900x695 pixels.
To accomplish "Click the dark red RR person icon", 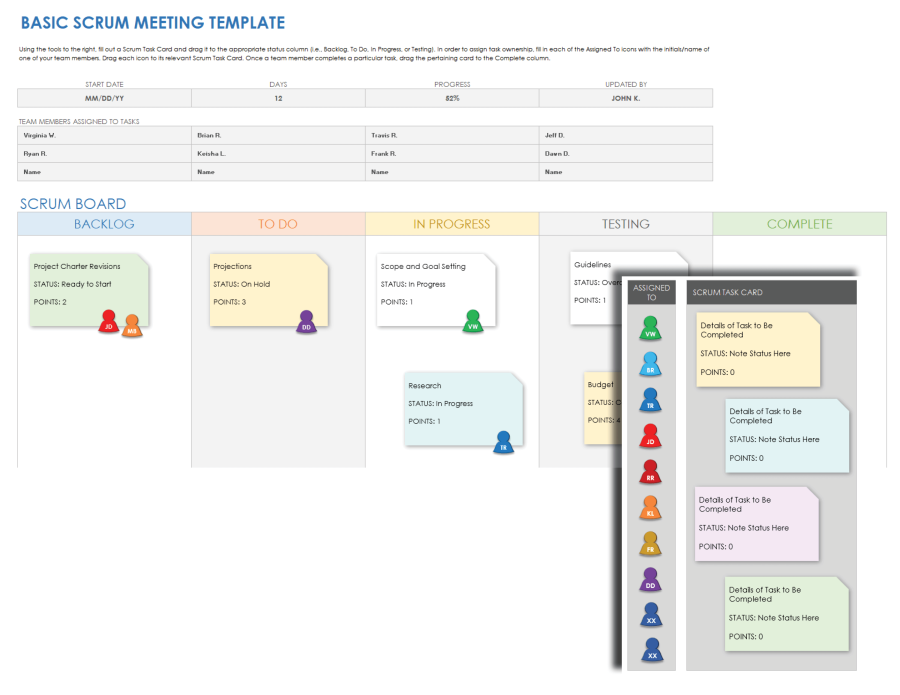I will tap(651, 472).
